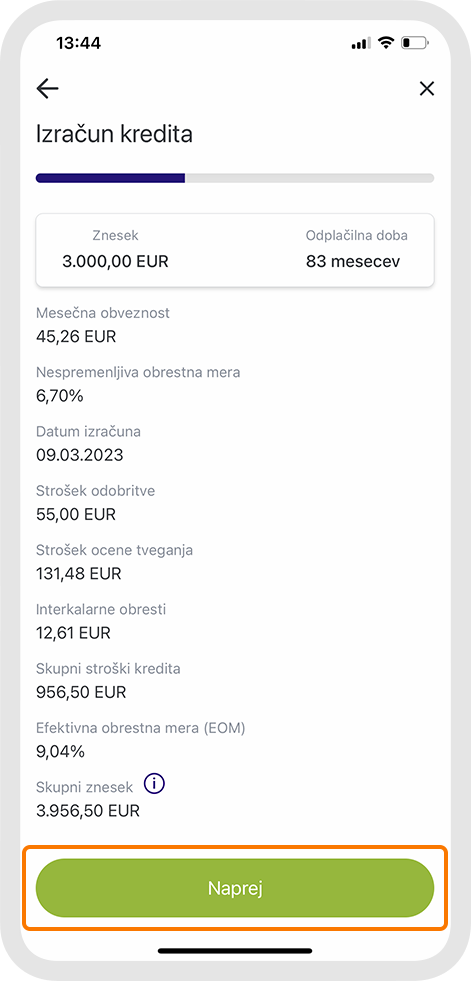Tap the Wi-Fi icon in status bar
Screen dimensions: 471x981
[387, 43]
